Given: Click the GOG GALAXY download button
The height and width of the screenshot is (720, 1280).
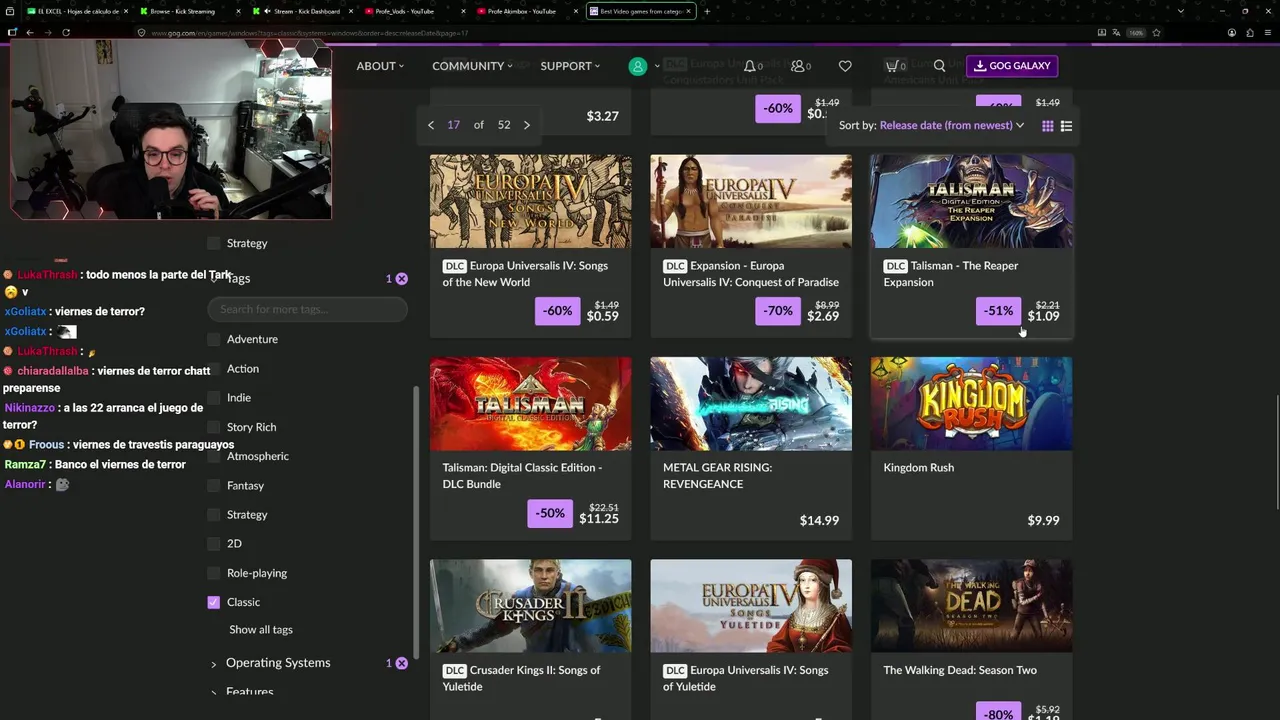Looking at the screenshot, I should pyautogui.click(x=1012, y=66).
